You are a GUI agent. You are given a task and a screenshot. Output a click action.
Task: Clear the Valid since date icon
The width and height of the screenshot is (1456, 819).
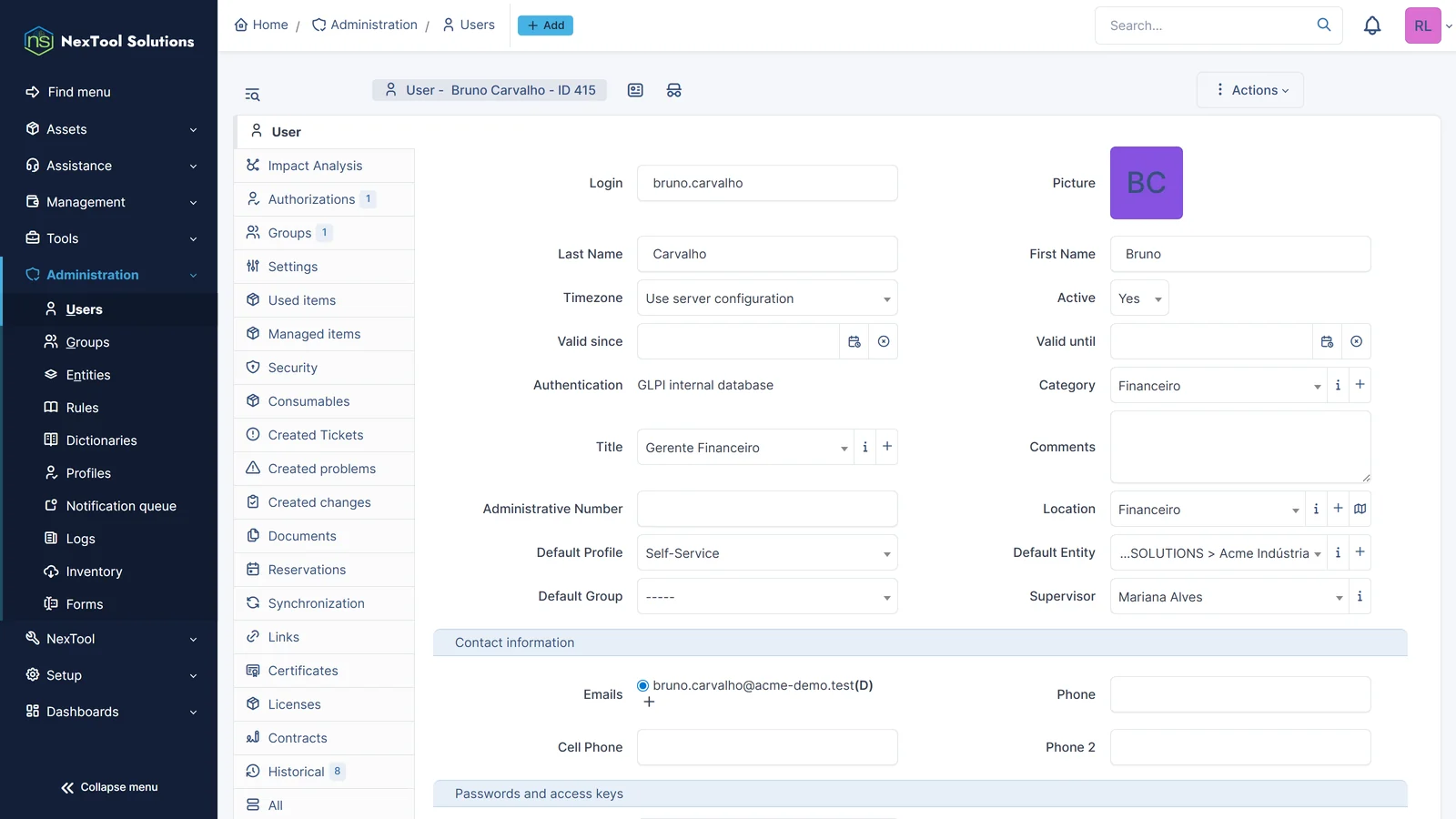pos(884,341)
